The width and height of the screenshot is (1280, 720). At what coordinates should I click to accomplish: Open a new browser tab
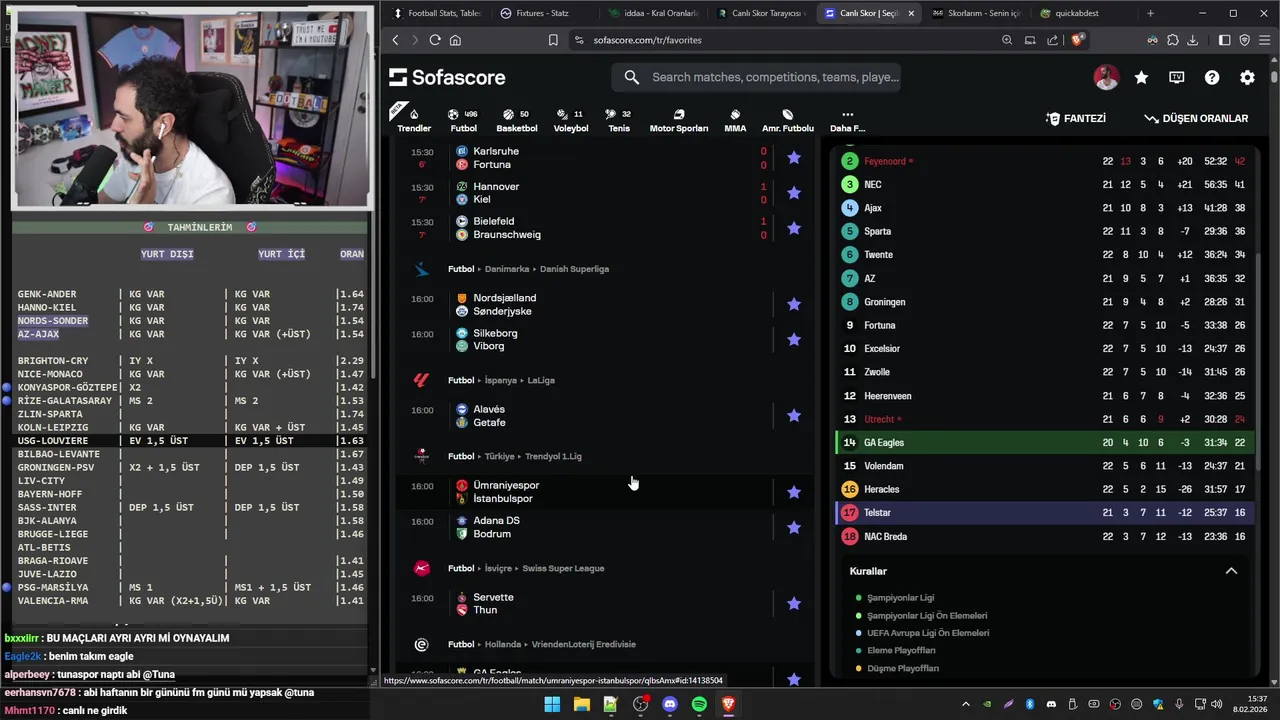point(1150,13)
